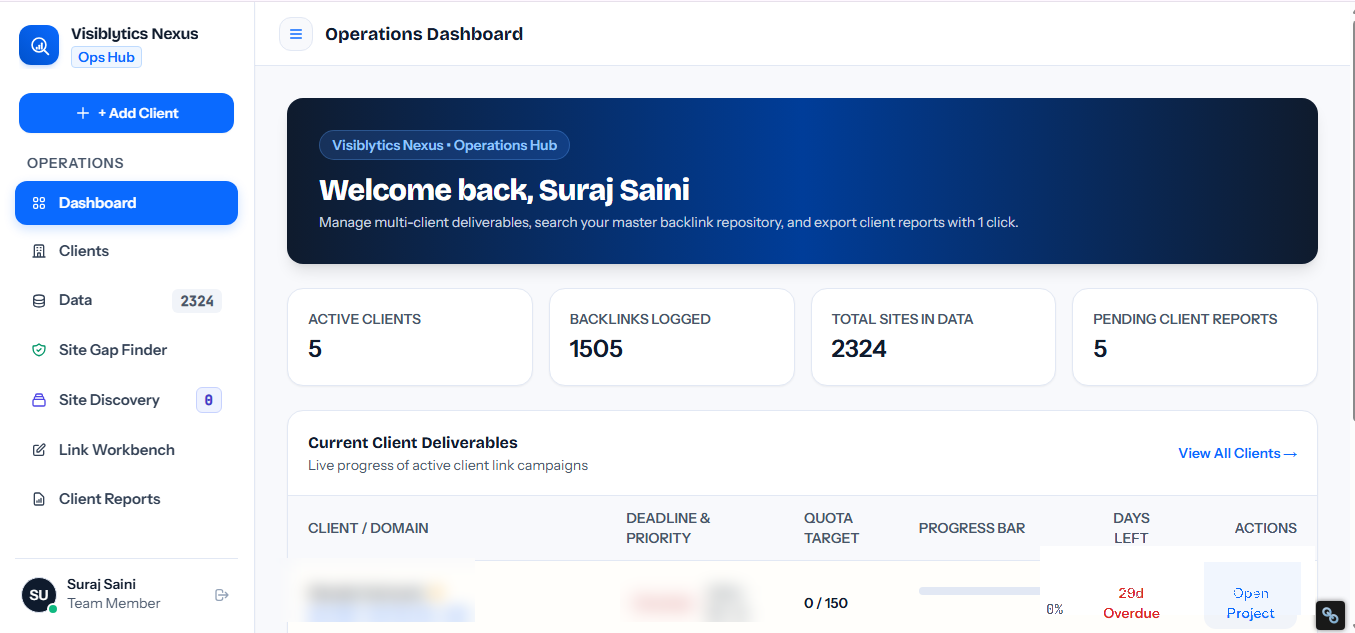Click the Visiblytics Nexus logo icon
The height and width of the screenshot is (633, 1355).
(39, 45)
